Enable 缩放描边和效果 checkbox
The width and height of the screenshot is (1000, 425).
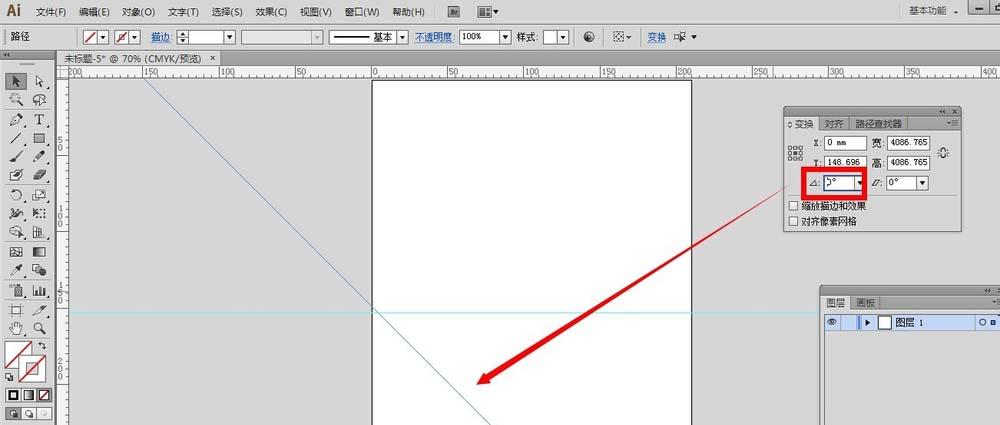click(793, 206)
